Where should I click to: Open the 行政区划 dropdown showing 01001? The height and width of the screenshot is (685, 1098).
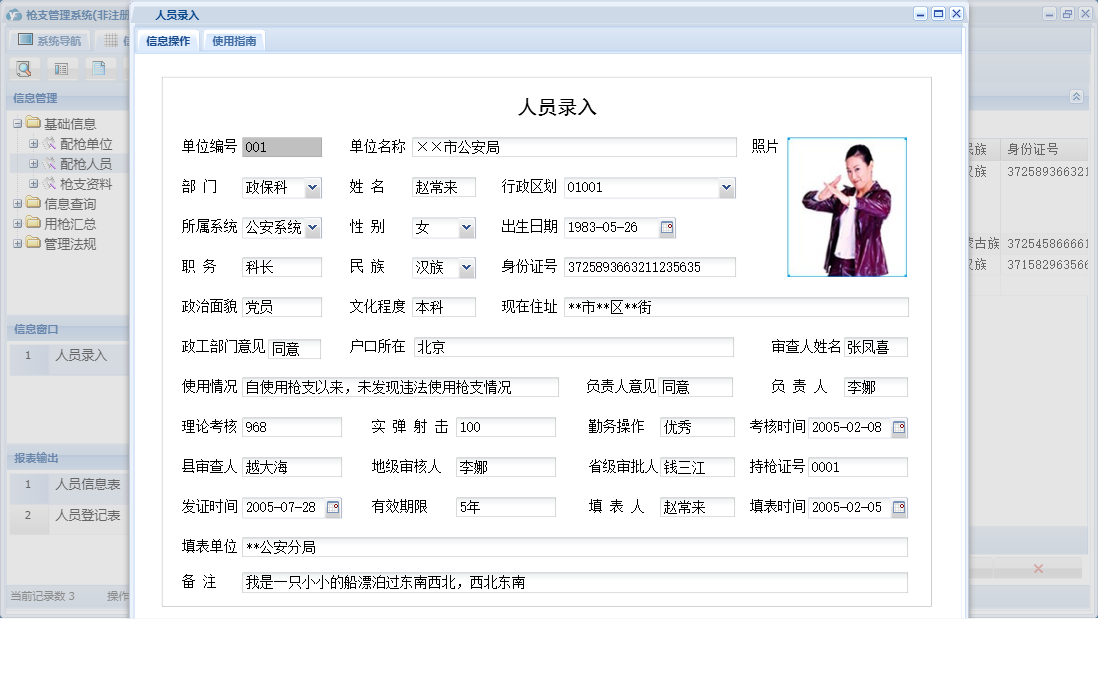(727, 187)
